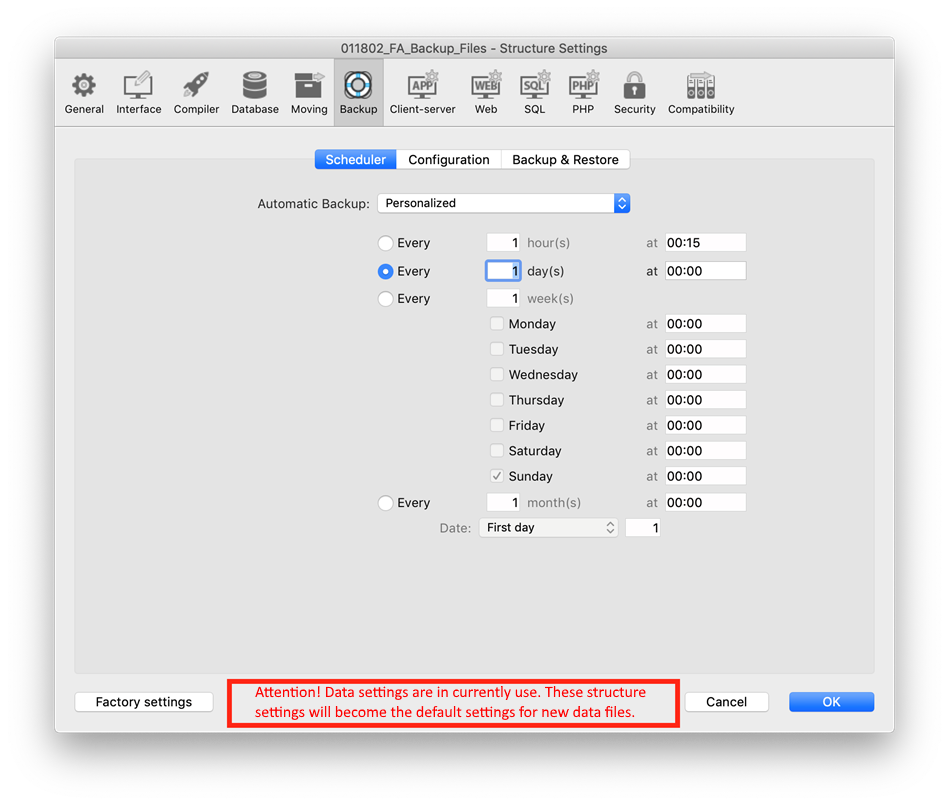Open the First day date dropdown

click(x=549, y=528)
